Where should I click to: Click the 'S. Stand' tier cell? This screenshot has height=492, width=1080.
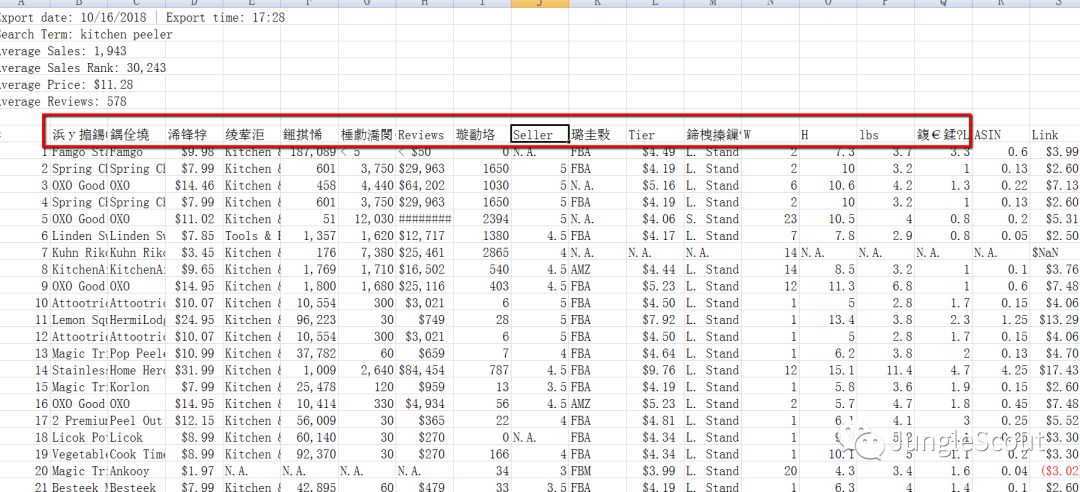(x=713, y=219)
